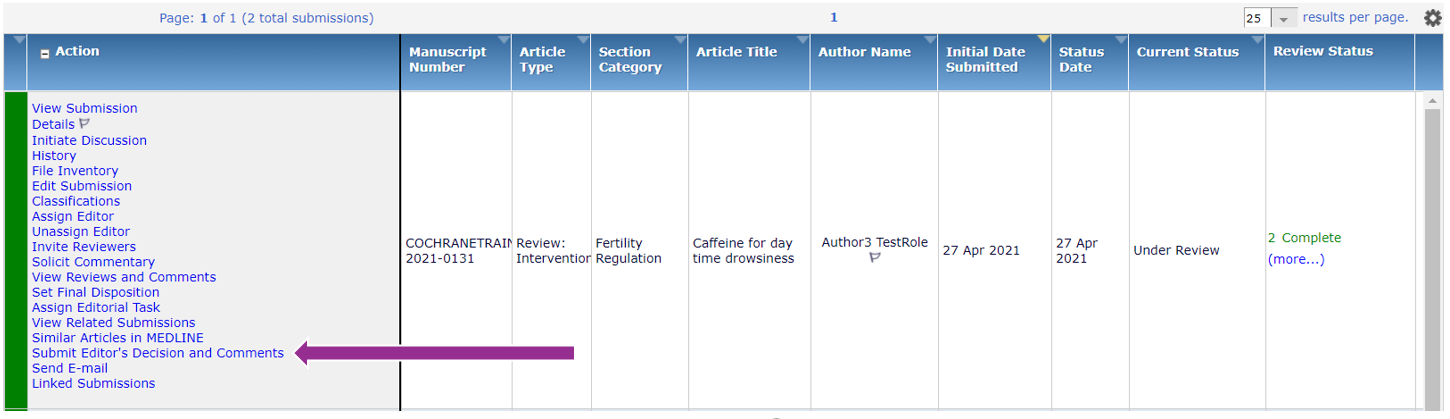Sort by the Article Title column header
The height and width of the screenshot is (419, 1450).
click(x=736, y=52)
